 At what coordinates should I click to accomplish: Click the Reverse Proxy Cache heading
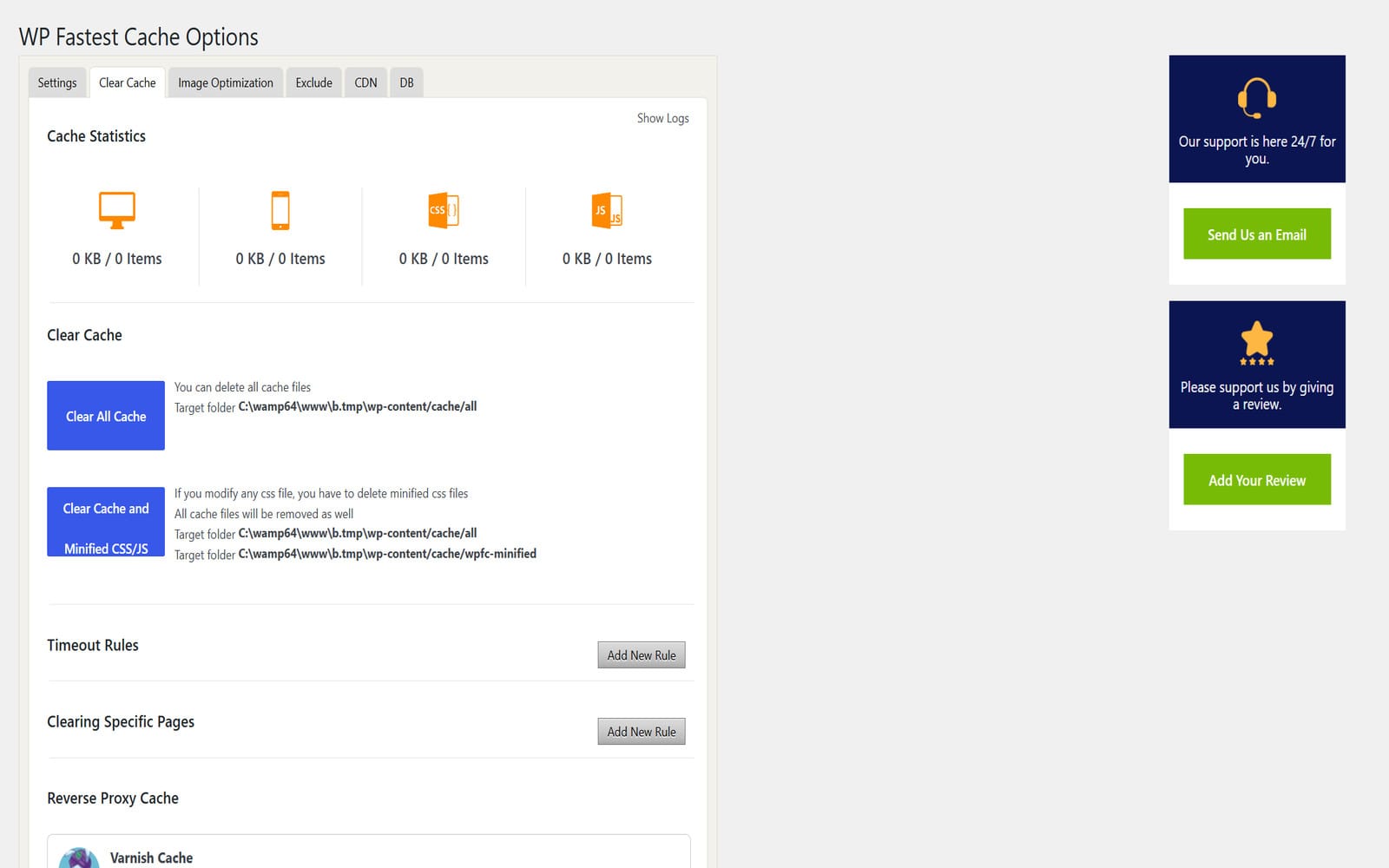[113, 799]
